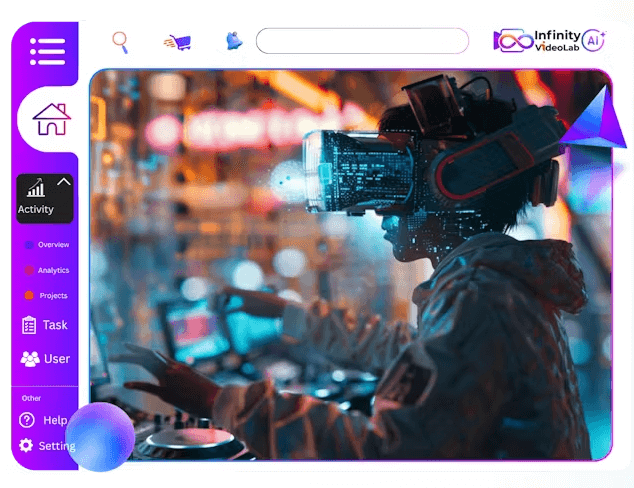Click the User group icon
The width and height of the screenshot is (634, 488).
point(30,359)
